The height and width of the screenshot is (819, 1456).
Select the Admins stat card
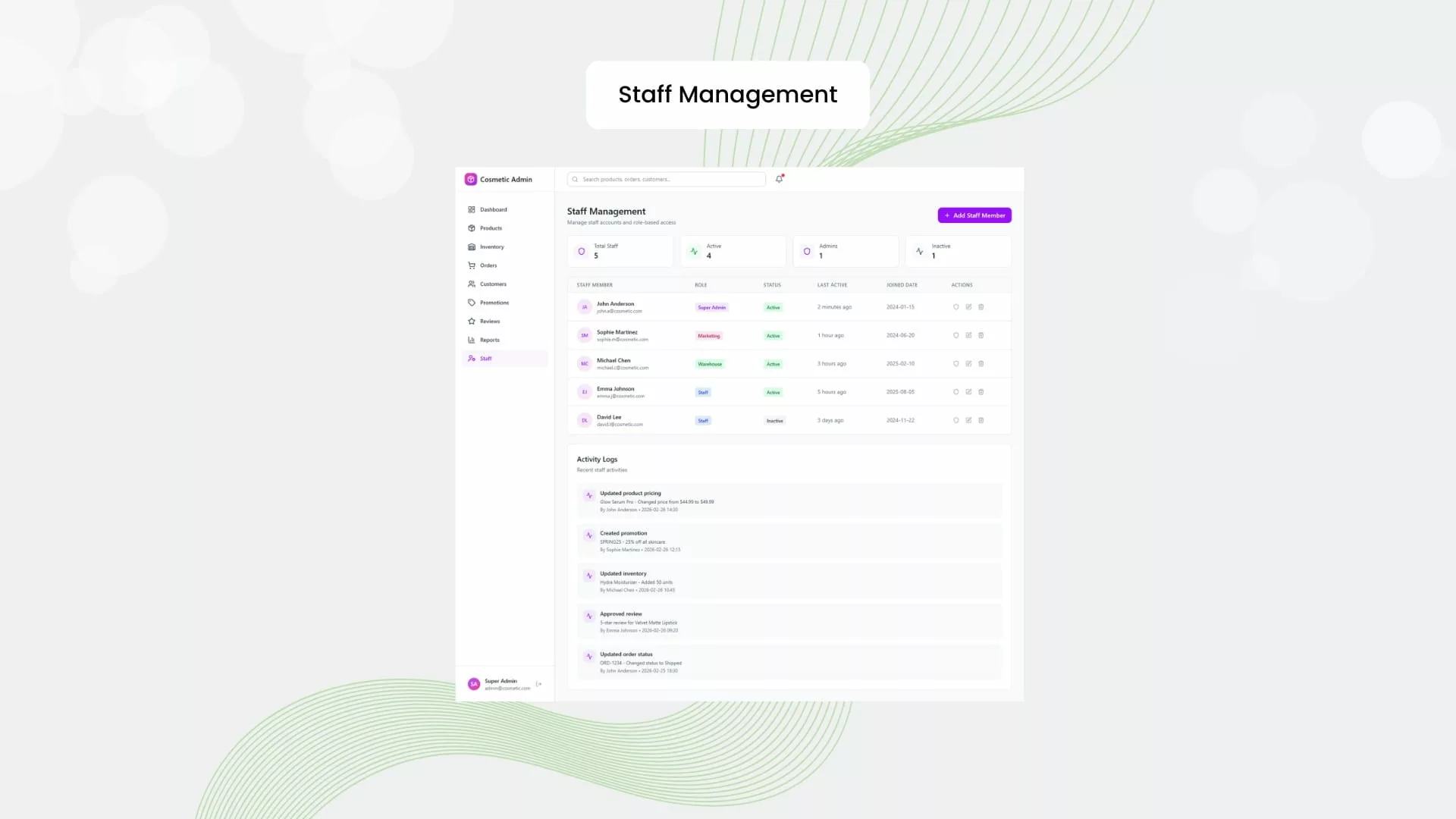point(846,251)
